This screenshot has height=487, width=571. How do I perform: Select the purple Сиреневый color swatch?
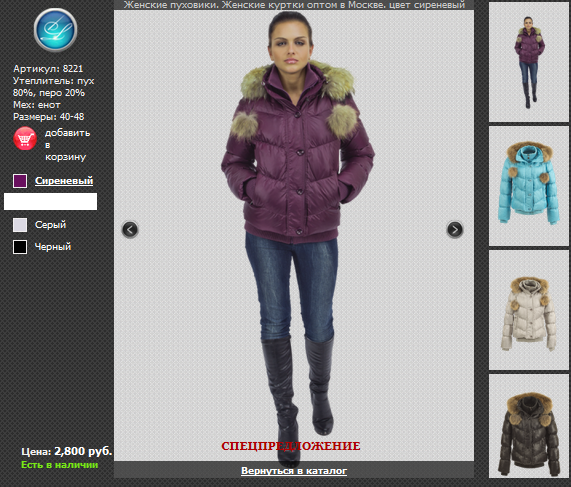pos(20,181)
